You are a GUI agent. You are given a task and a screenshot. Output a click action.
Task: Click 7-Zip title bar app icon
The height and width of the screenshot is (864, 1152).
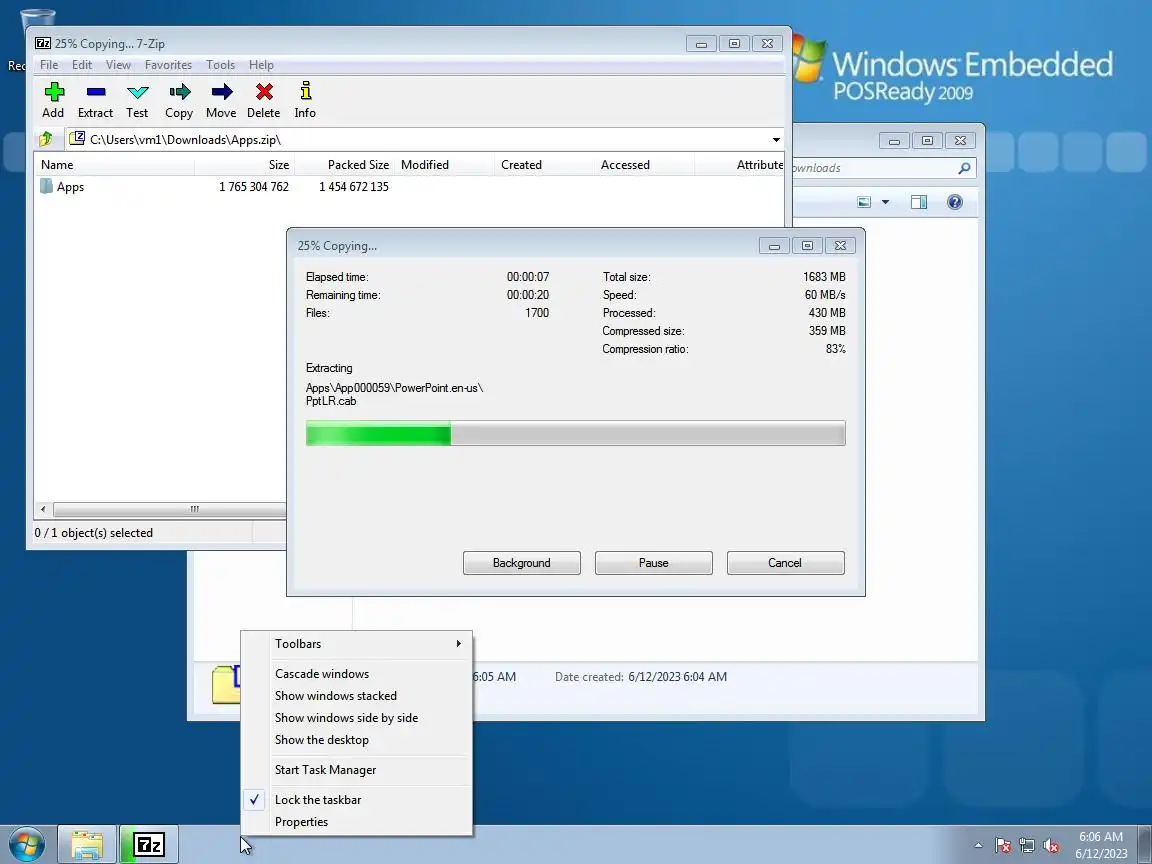(43, 43)
